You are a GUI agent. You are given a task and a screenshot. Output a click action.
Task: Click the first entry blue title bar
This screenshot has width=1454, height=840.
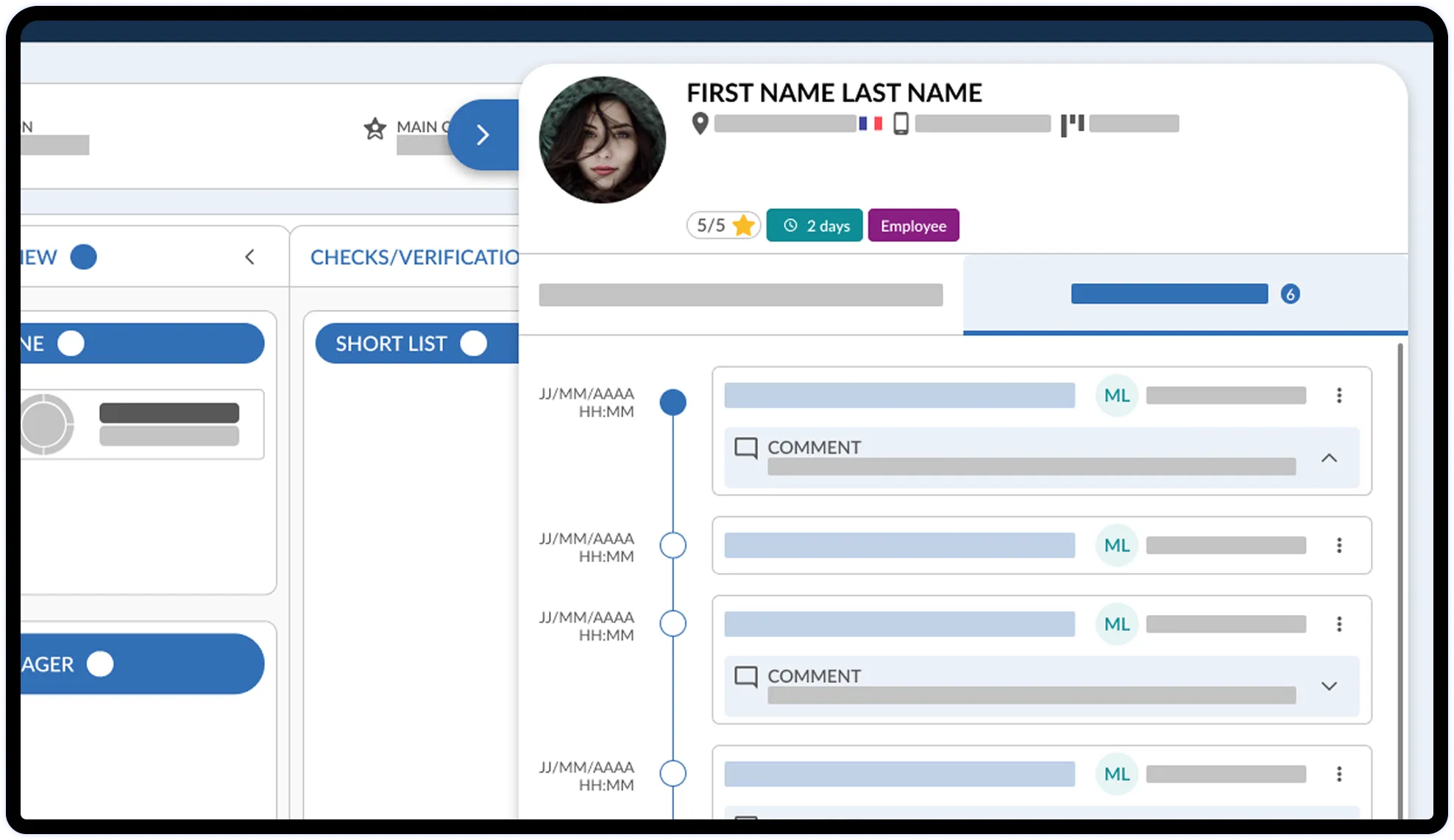tap(899, 396)
